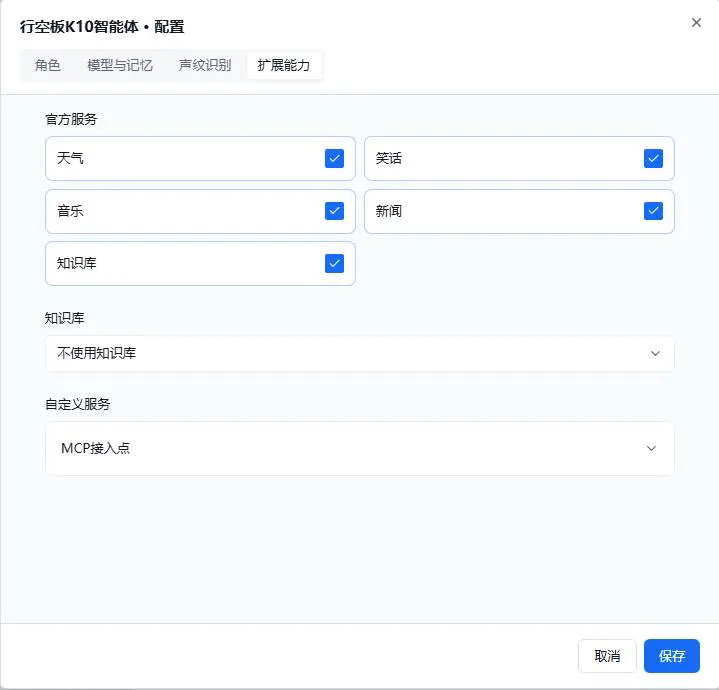Click the 天气 label text
719x690 pixels.
(70, 159)
